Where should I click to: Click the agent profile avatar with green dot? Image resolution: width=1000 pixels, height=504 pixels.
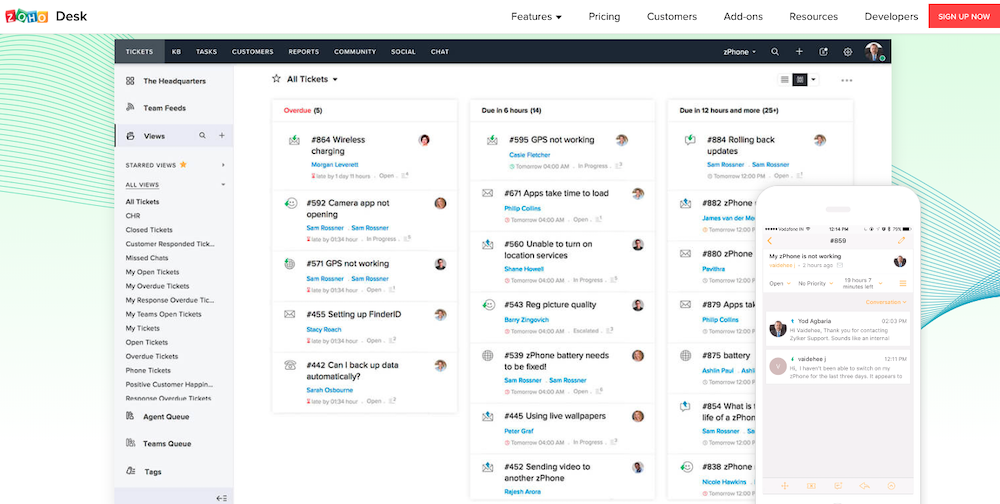point(874,52)
